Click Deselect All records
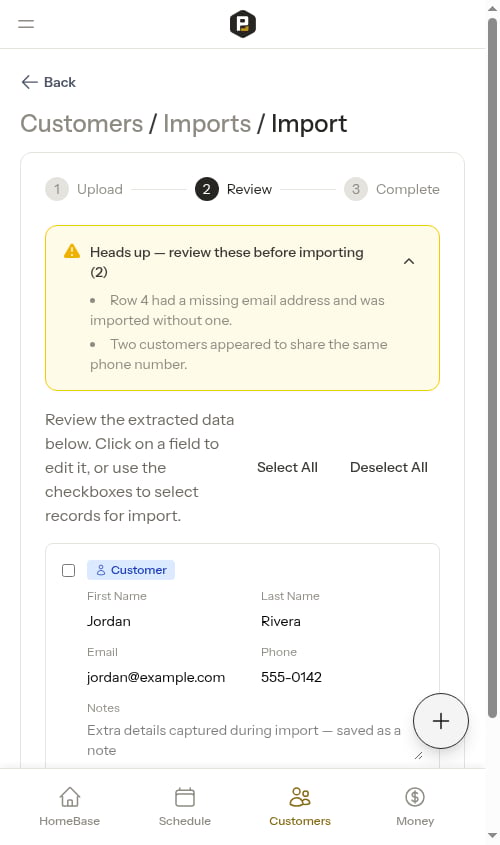Screen dimensions: 500x845 point(388,467)
